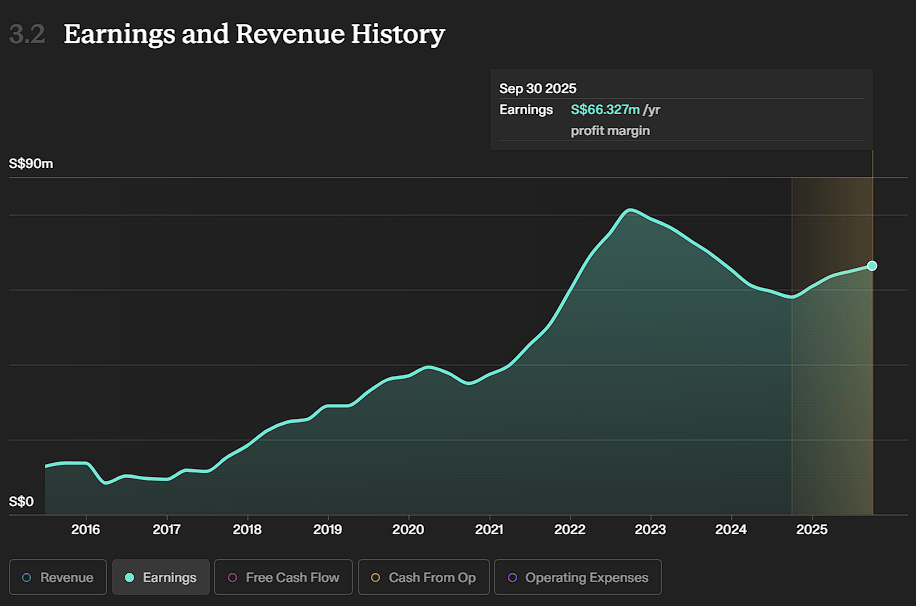The image size is (916, 606).
Task: Select the 2016 label on the x-axis
Action: pyautogui.click(x=86, y=528)
